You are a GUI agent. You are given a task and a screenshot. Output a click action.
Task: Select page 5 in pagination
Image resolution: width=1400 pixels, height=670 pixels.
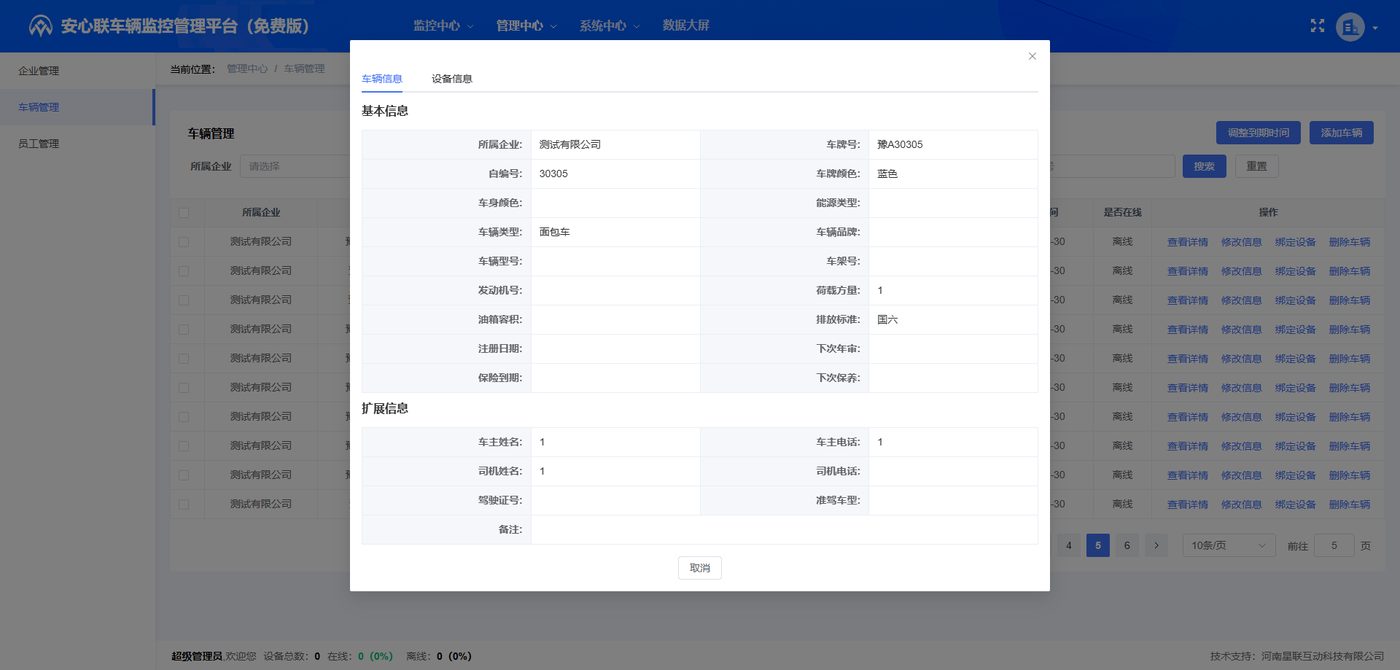coord(1098,545)
